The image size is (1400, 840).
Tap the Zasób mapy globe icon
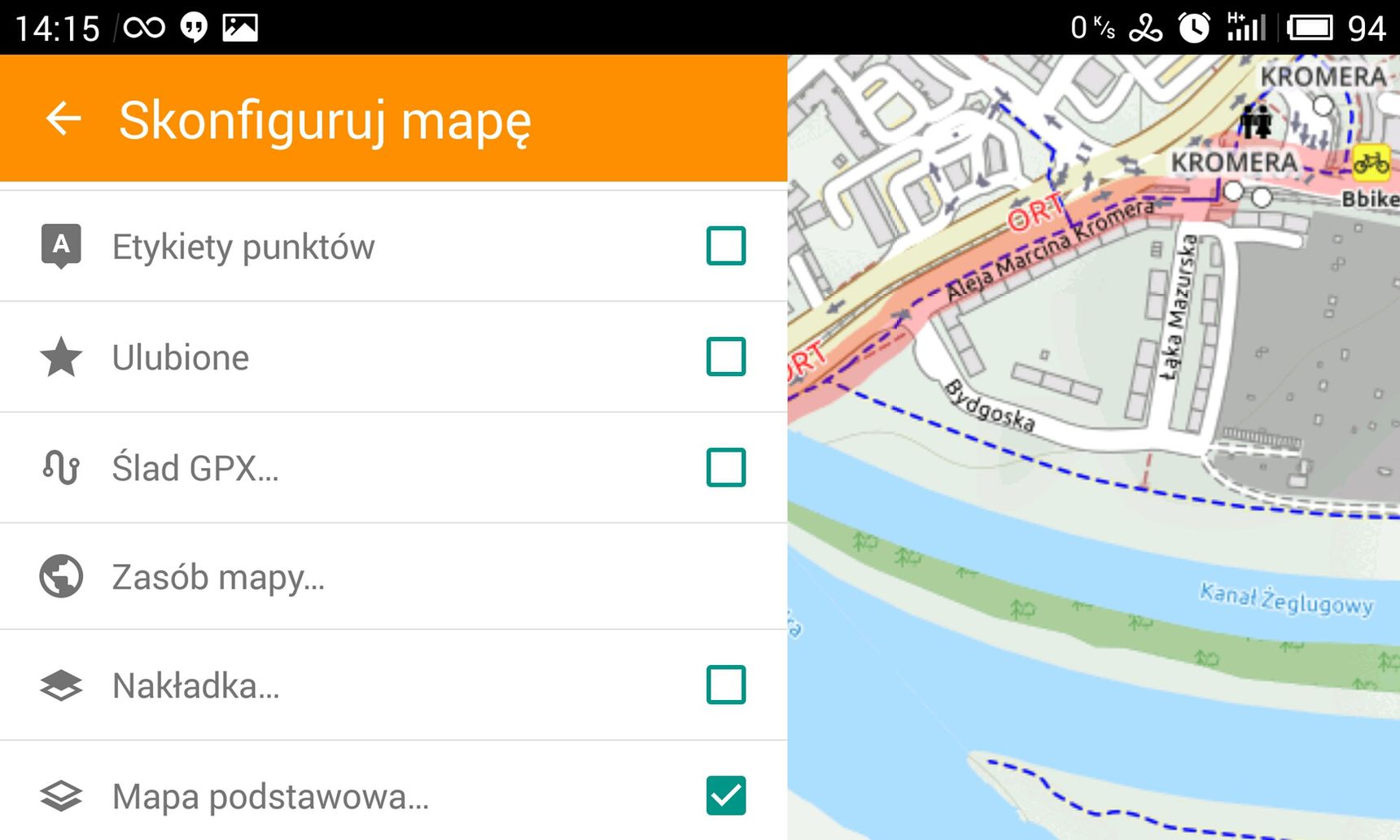(x=61, y=576)
